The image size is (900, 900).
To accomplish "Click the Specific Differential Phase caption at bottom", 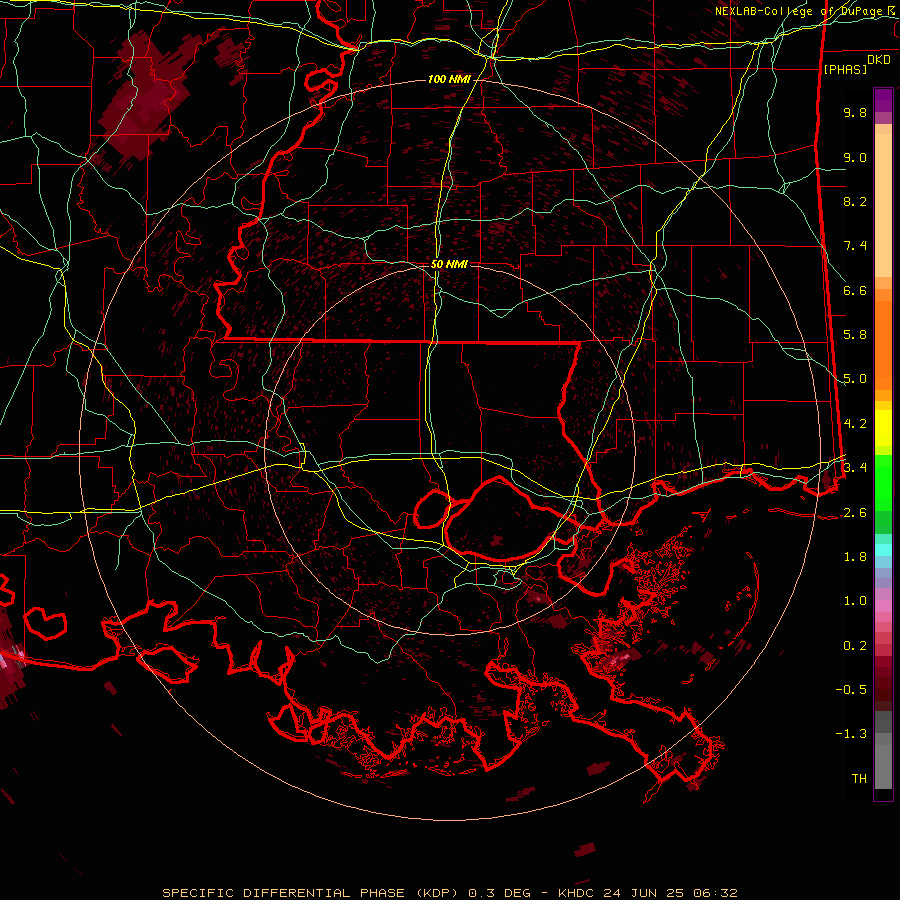I will click(x=449, y=893).
